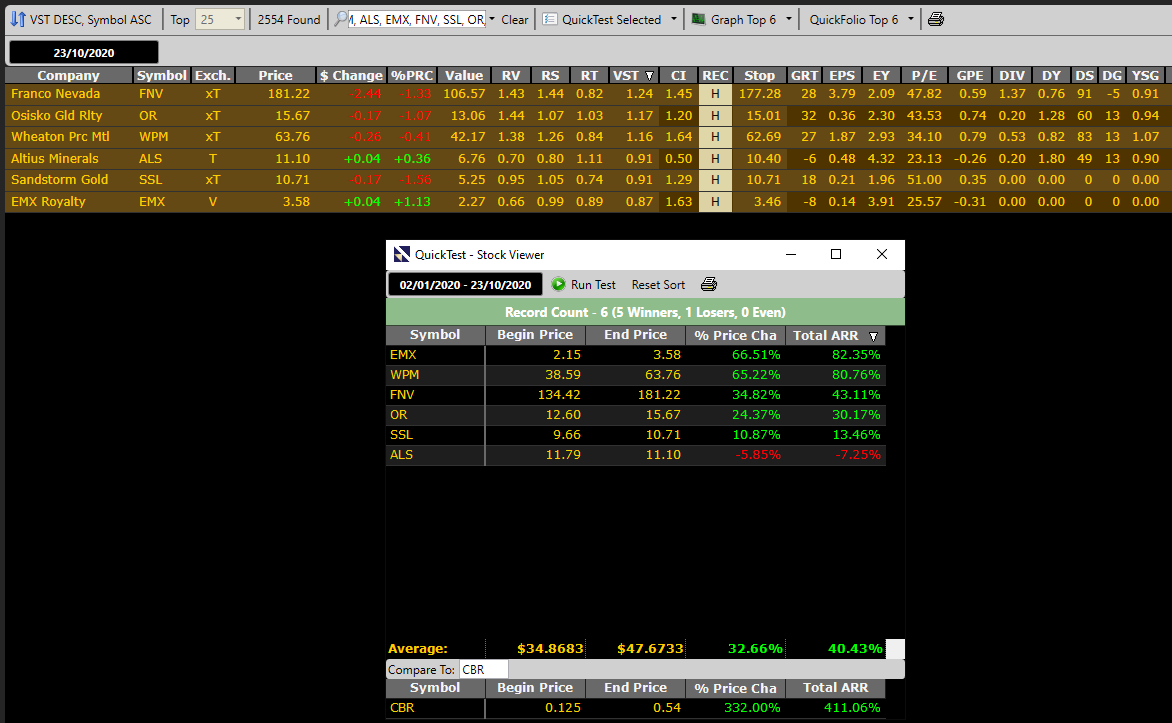Screen dimensions: 1172x723
Task: Click the Record Count summary bar
Action: pos(645,313)
